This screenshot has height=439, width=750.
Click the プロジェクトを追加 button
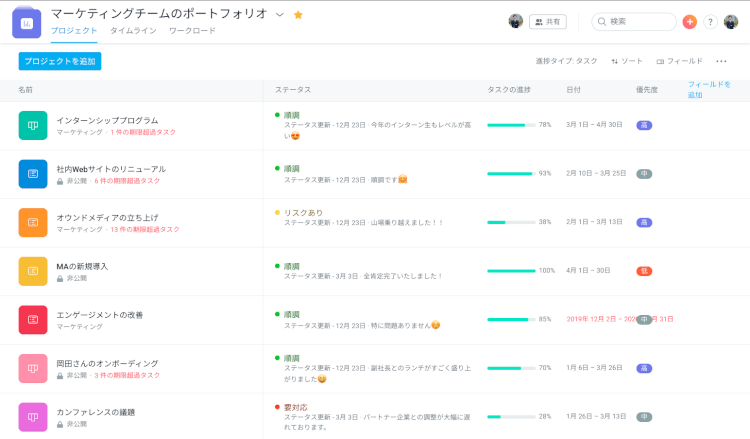(60, 61)
